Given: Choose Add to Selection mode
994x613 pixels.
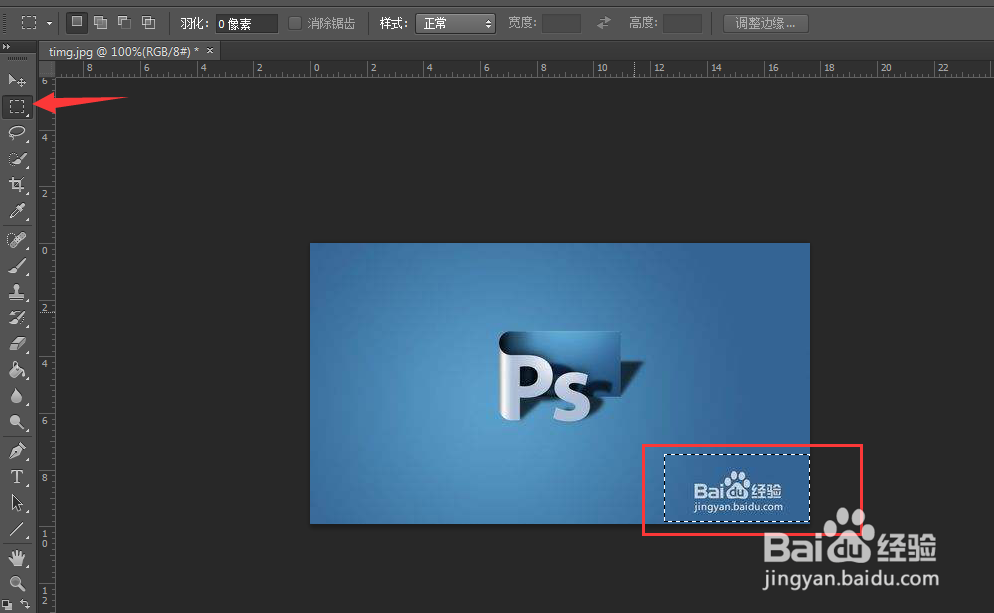Looking at the screenshot, I should point(100,23).
